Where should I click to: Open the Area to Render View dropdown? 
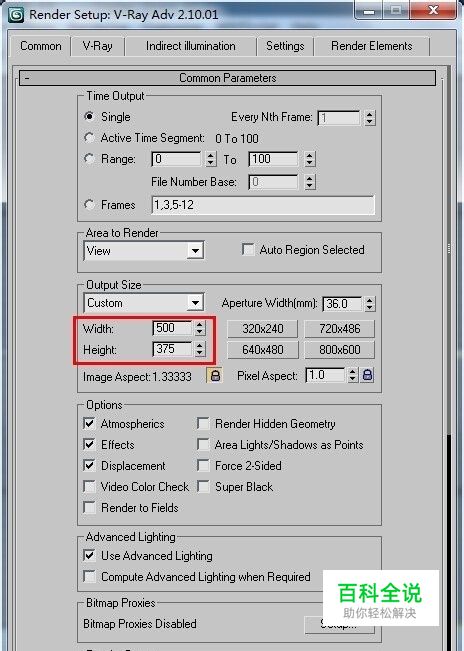144,251
